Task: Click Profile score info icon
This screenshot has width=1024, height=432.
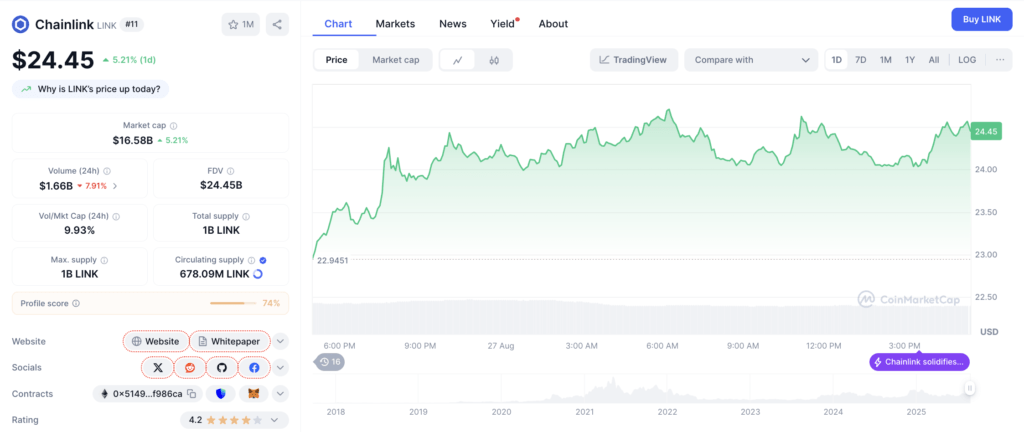Action: click(x=76, y=303)
